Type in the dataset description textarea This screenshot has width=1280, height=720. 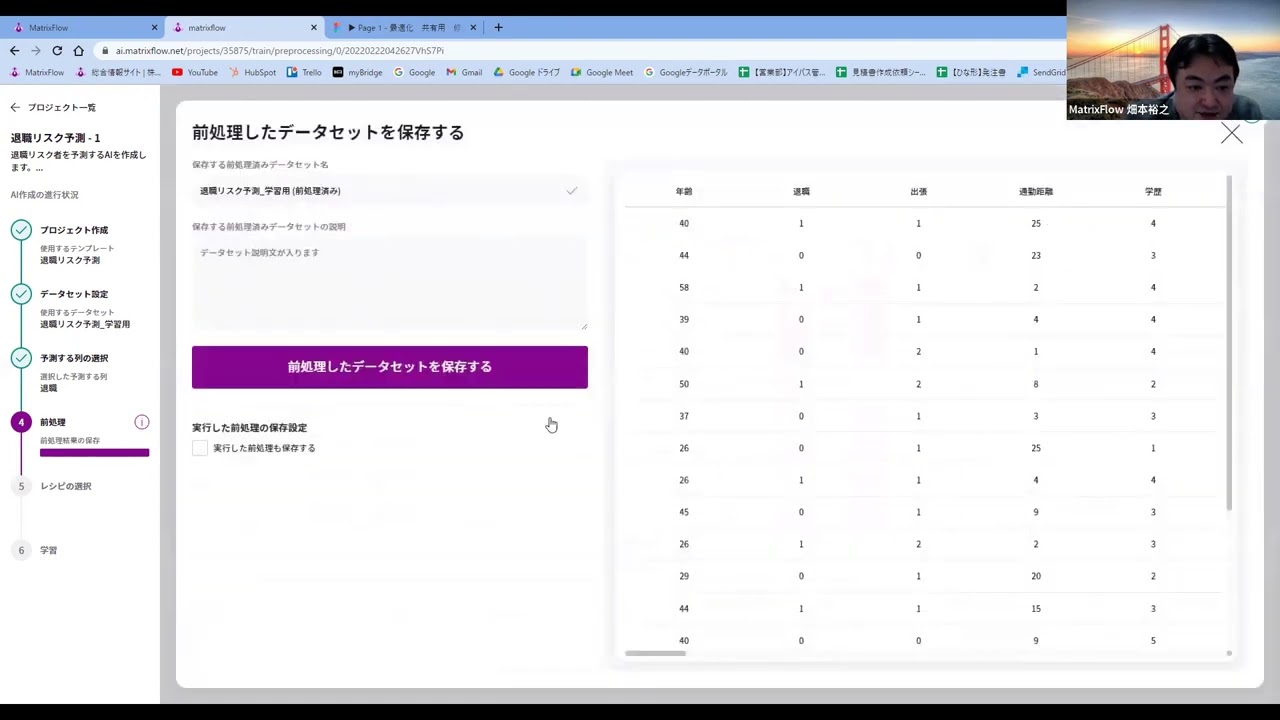tap(389, 283)
